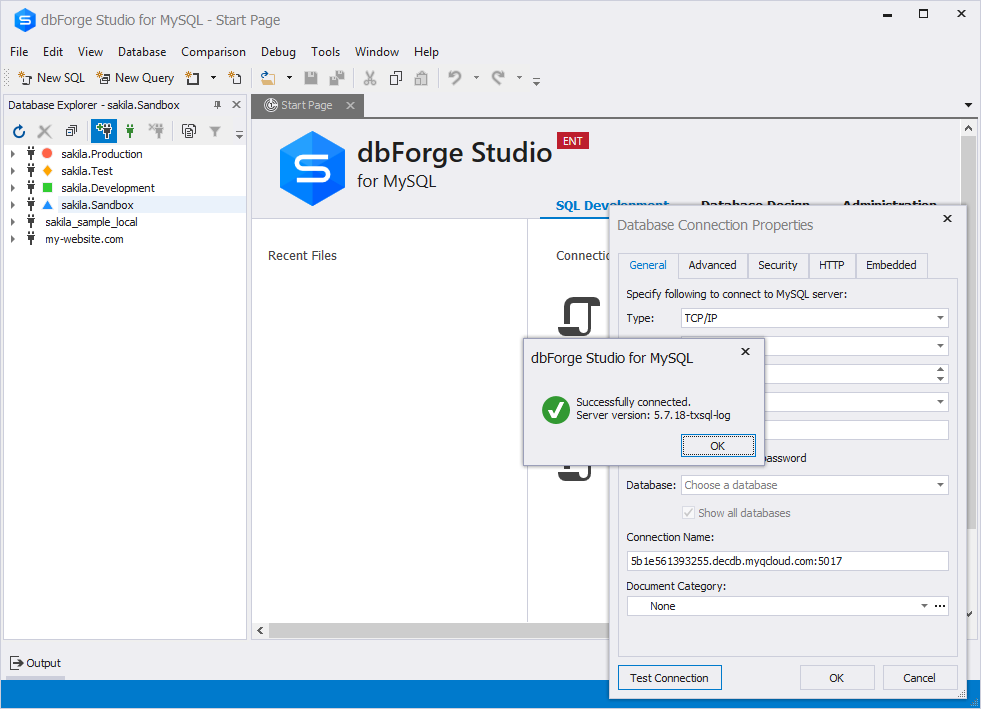Toggle the Show all databases checkbox
Screen dimensions: 981x709
688,513
